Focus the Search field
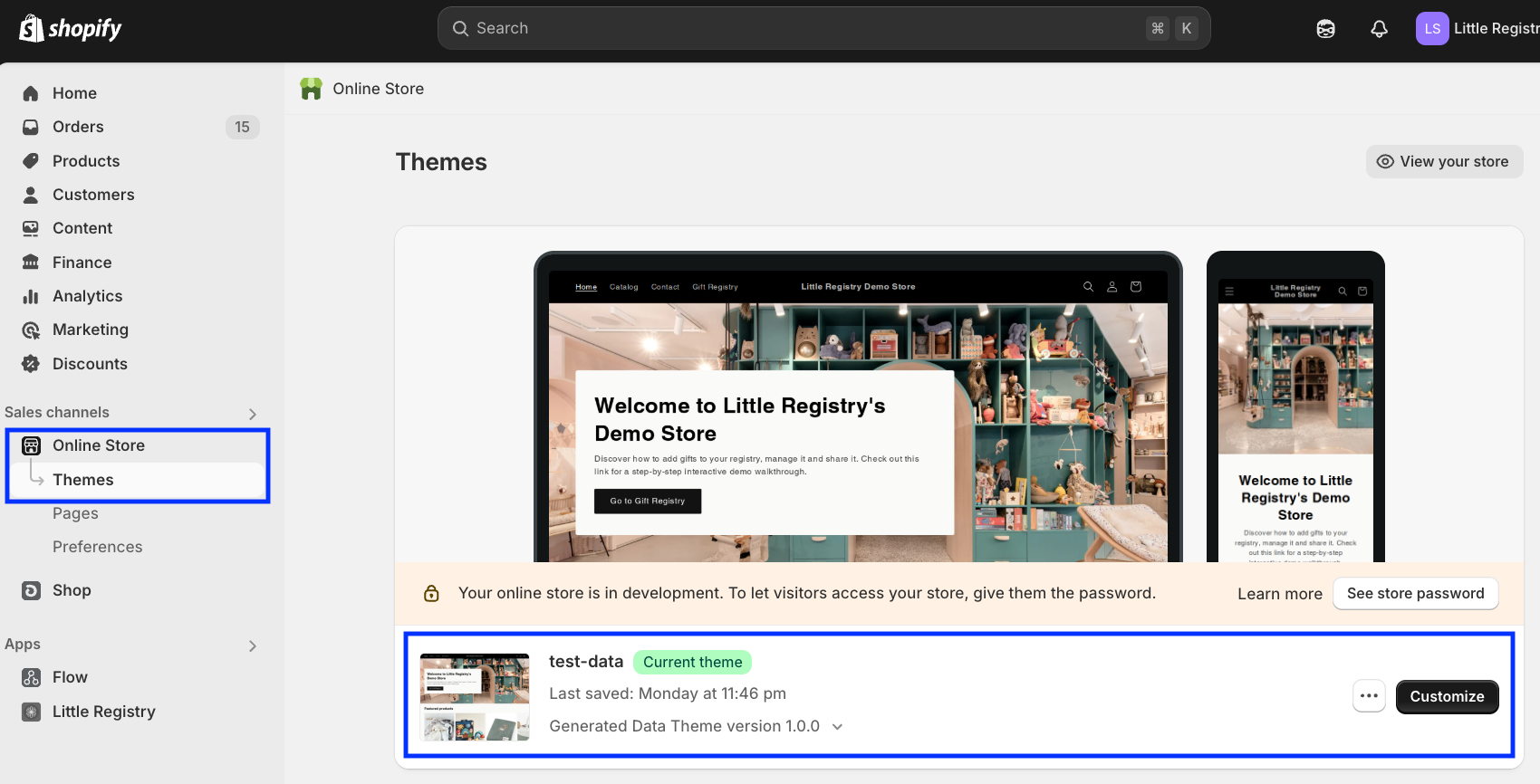The height and width of the screenshot is (784, 1540). (x=823, y=29)
